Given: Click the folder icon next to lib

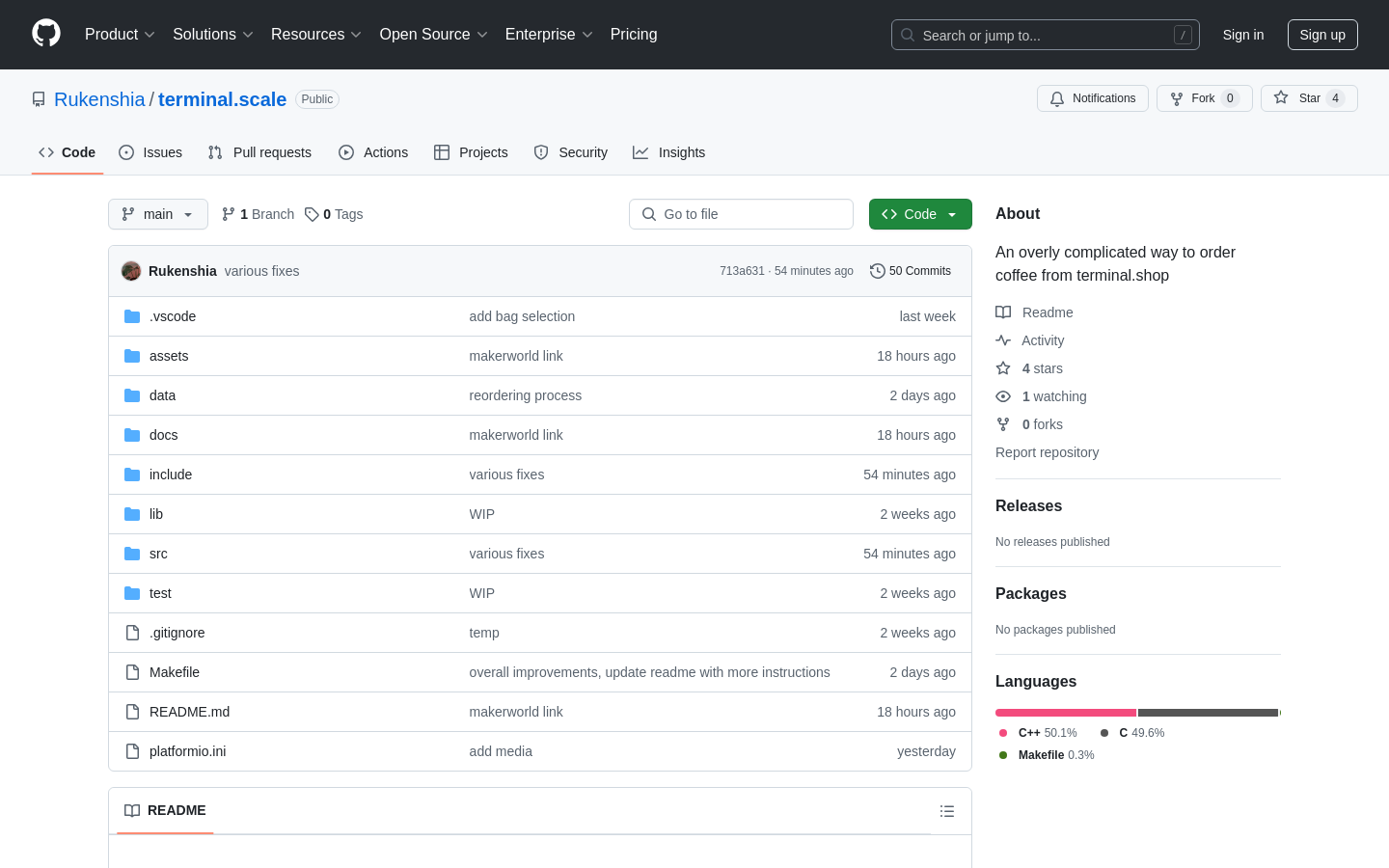Looking at the screenshot, I should 132,514.
